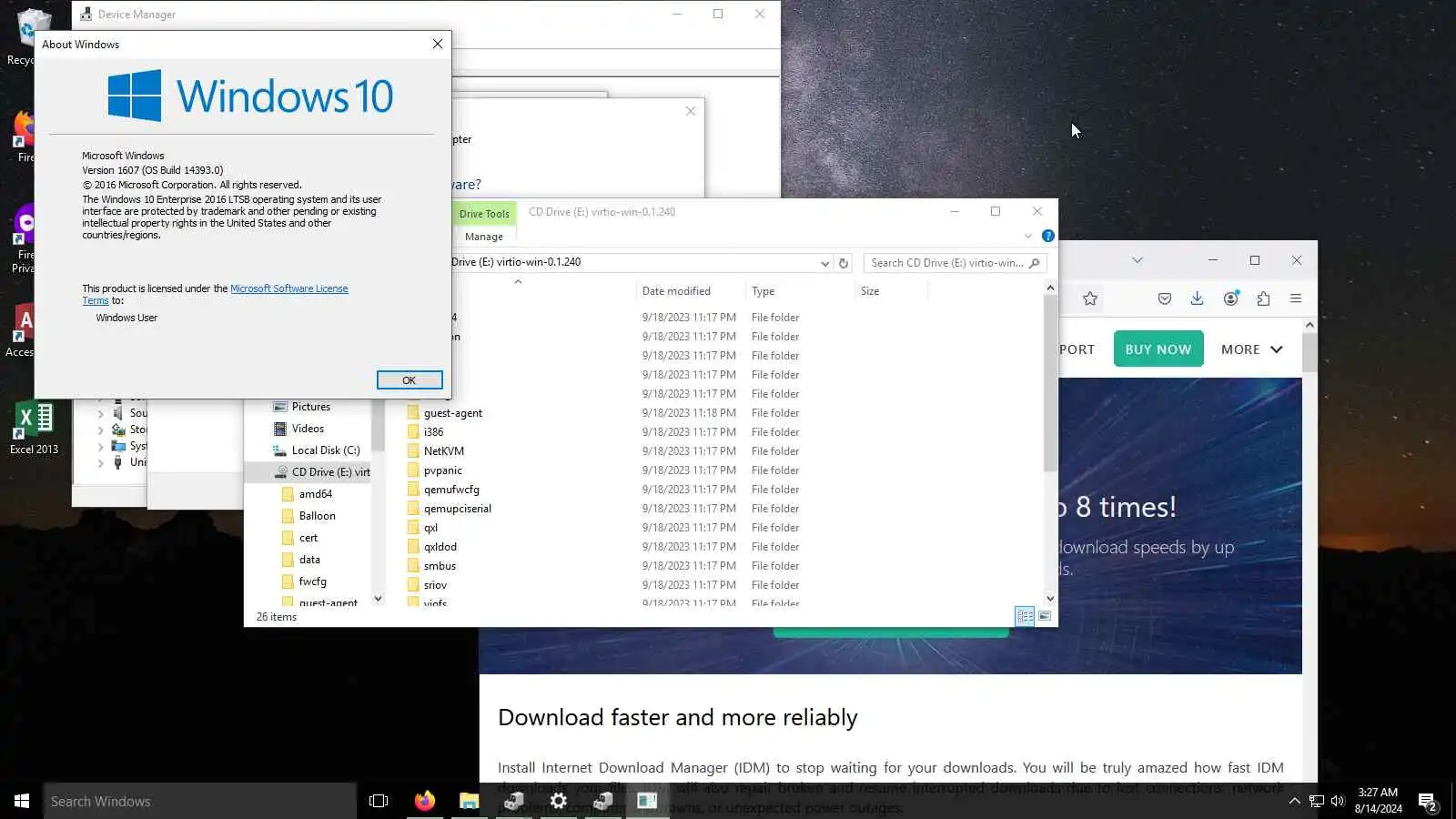
Task: Select the pvpanic folder in the file list
Action: [x=443, y=470]
